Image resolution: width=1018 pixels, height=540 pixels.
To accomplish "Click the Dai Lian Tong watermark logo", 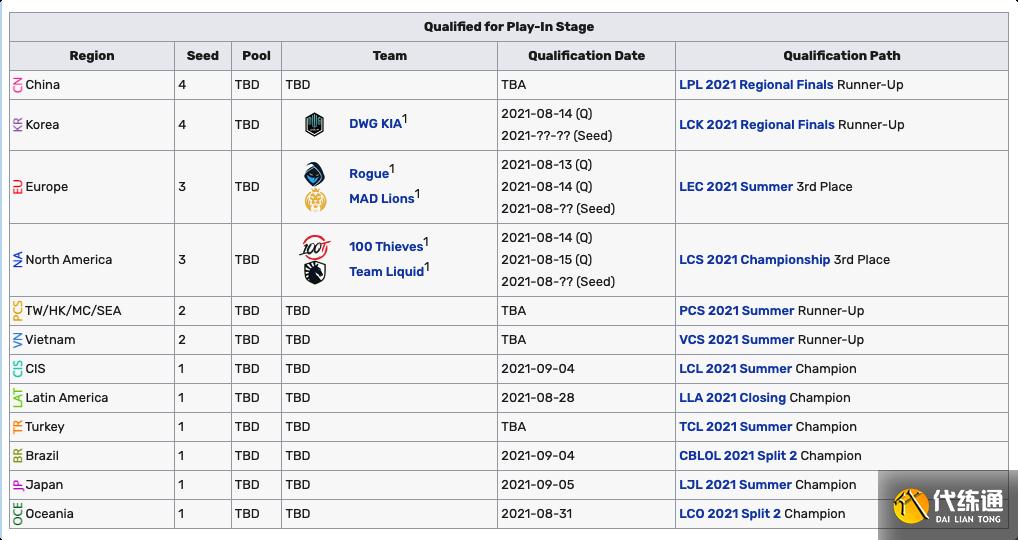I will pyautogui.click(x=948, y=505).
